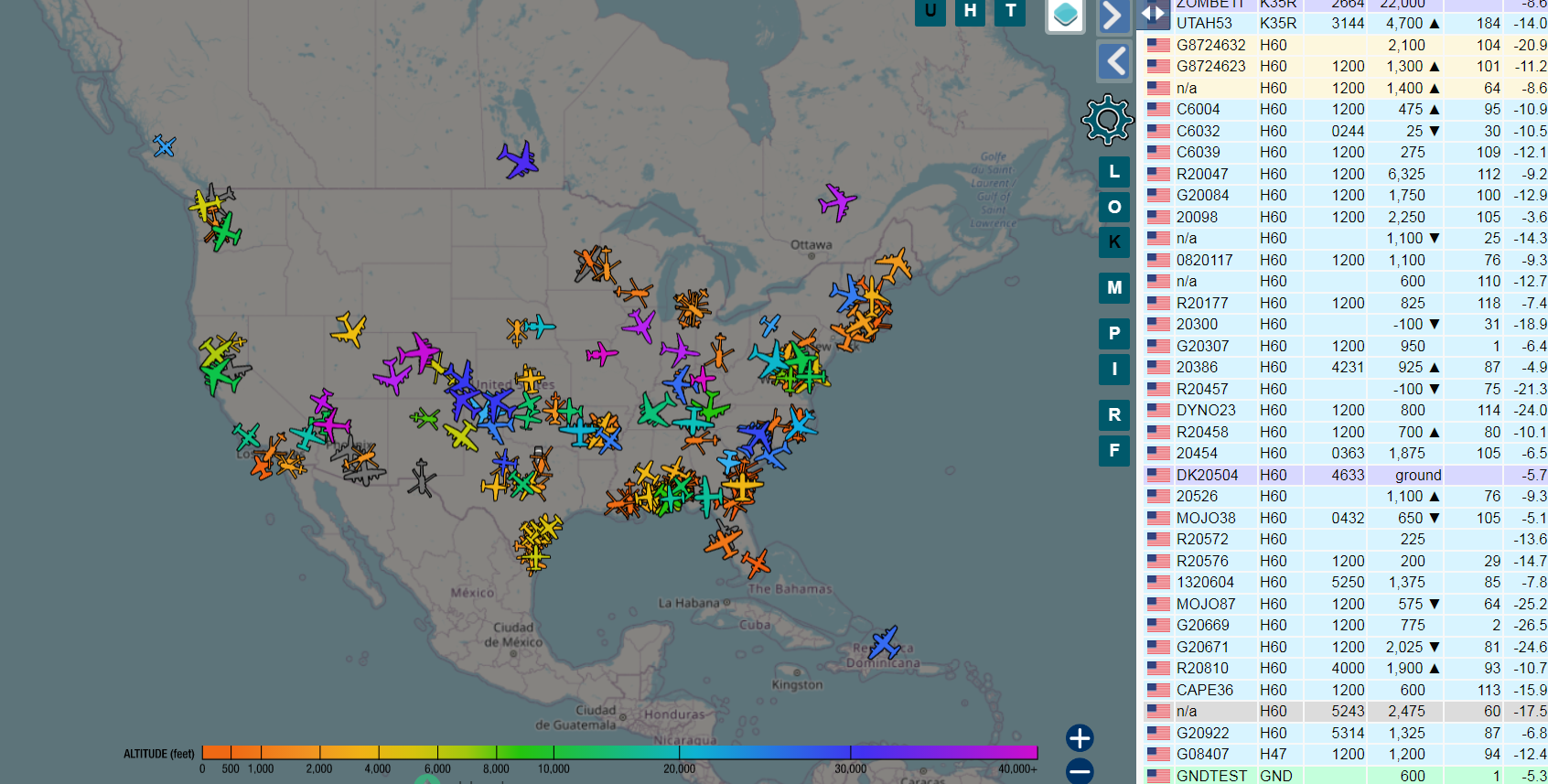This screenshot has width=1548, height=784.
Task: Click the right-pointing chevron sidebar button
Action: point(1113,16)
